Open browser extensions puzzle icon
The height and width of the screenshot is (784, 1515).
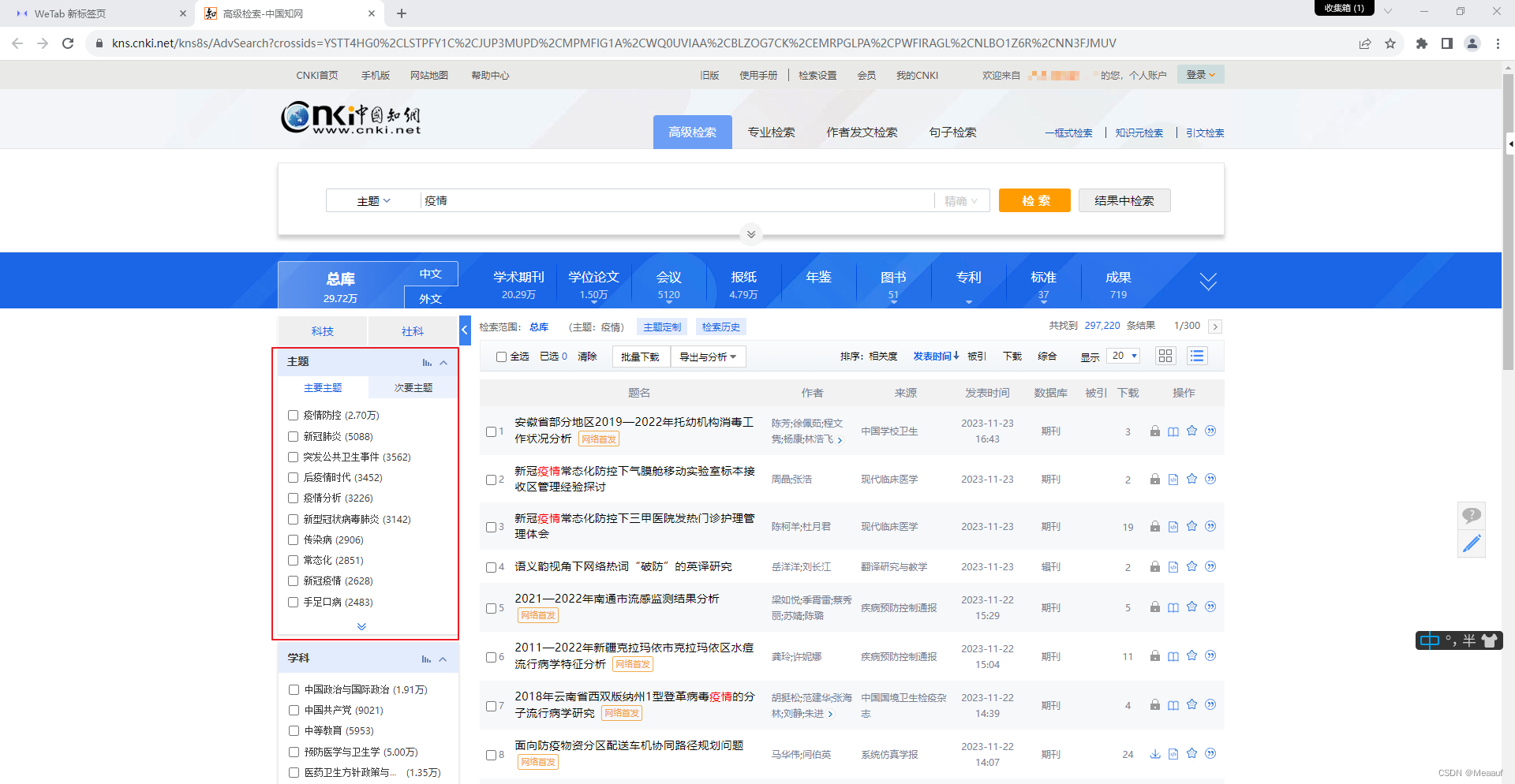pos(1421,43)
